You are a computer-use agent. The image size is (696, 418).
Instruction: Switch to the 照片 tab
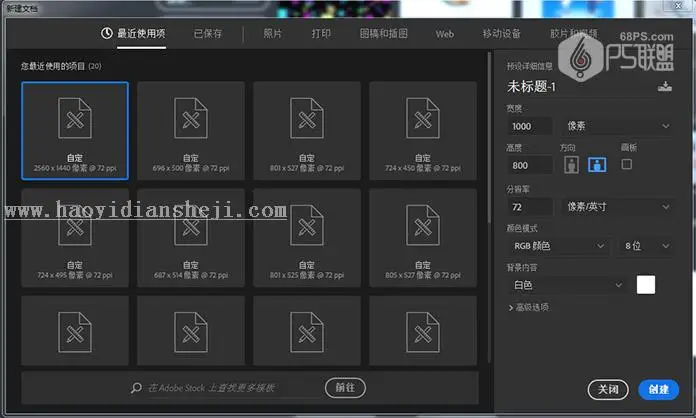273,34
